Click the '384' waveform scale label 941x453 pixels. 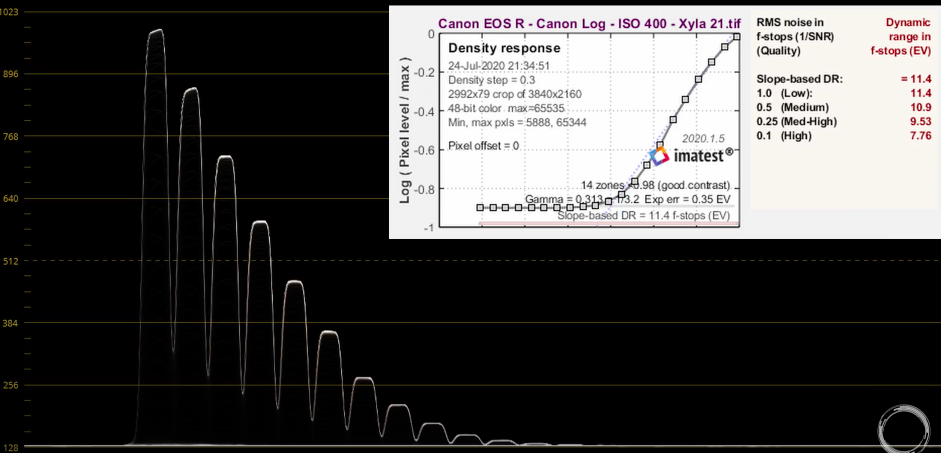pyautogui.click(x=9, y=323)
